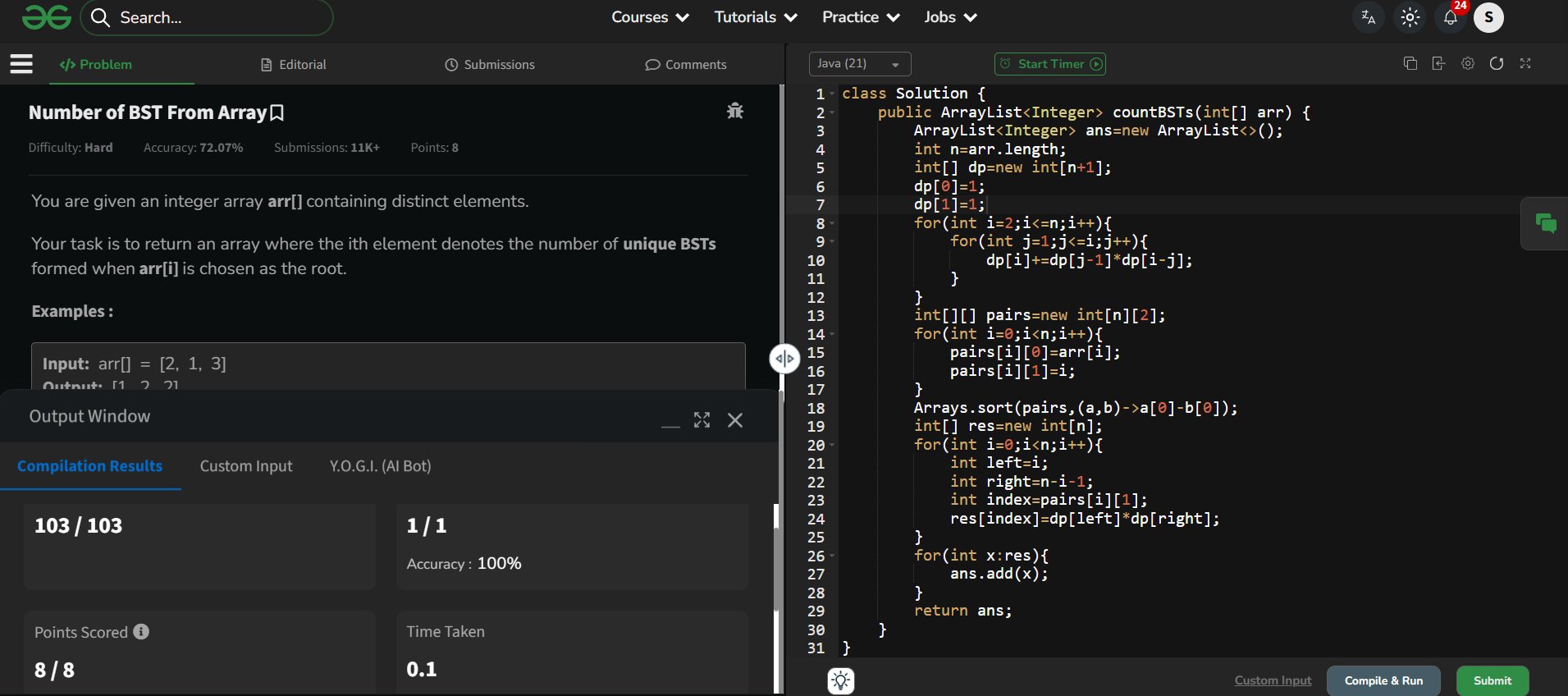Open the hamburger sidebar menu
1568x696 pixels.
pos(21,64)
